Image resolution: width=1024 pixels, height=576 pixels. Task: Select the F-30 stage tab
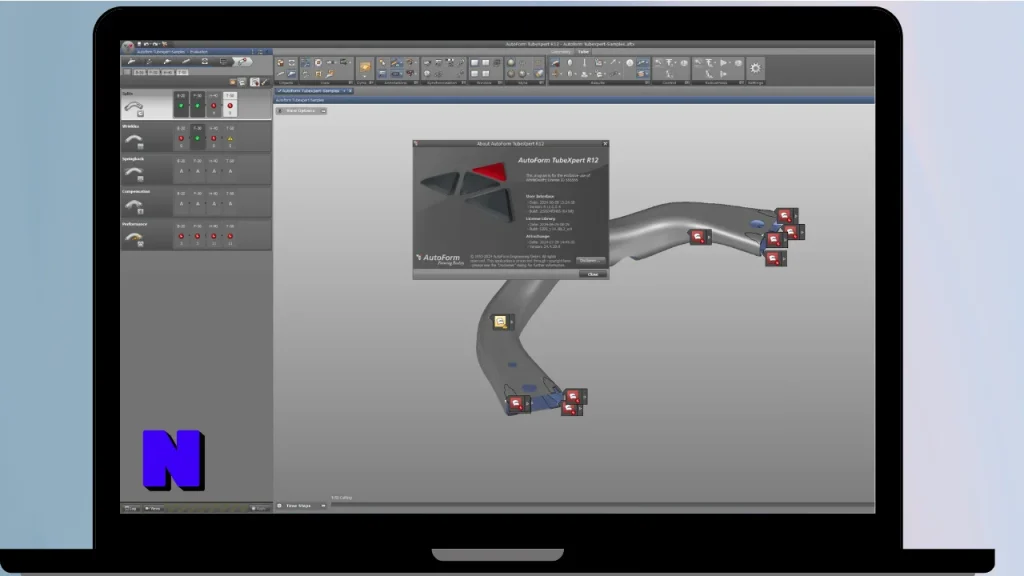[154, 72]
